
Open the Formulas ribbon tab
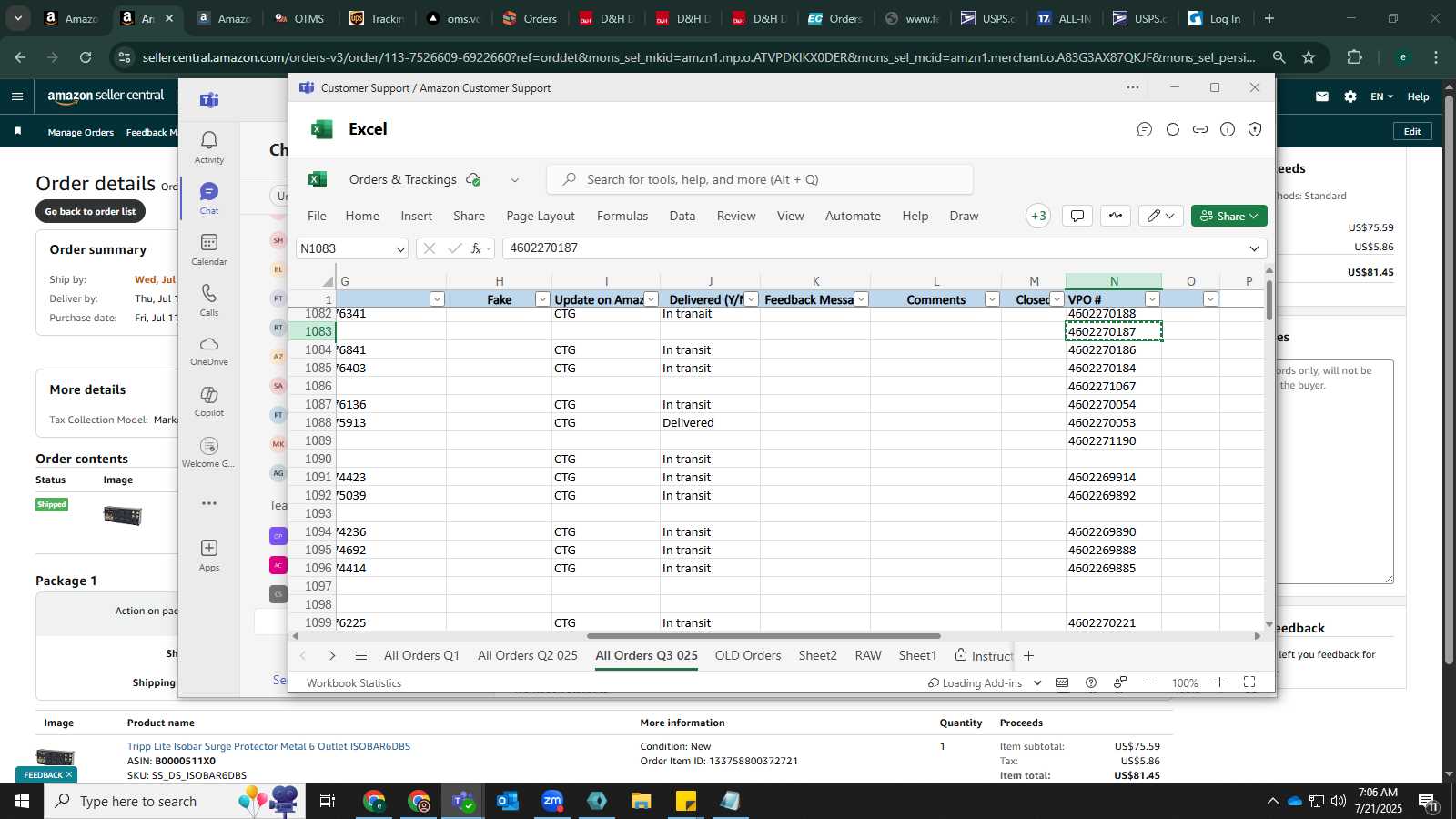coord(622,216)
